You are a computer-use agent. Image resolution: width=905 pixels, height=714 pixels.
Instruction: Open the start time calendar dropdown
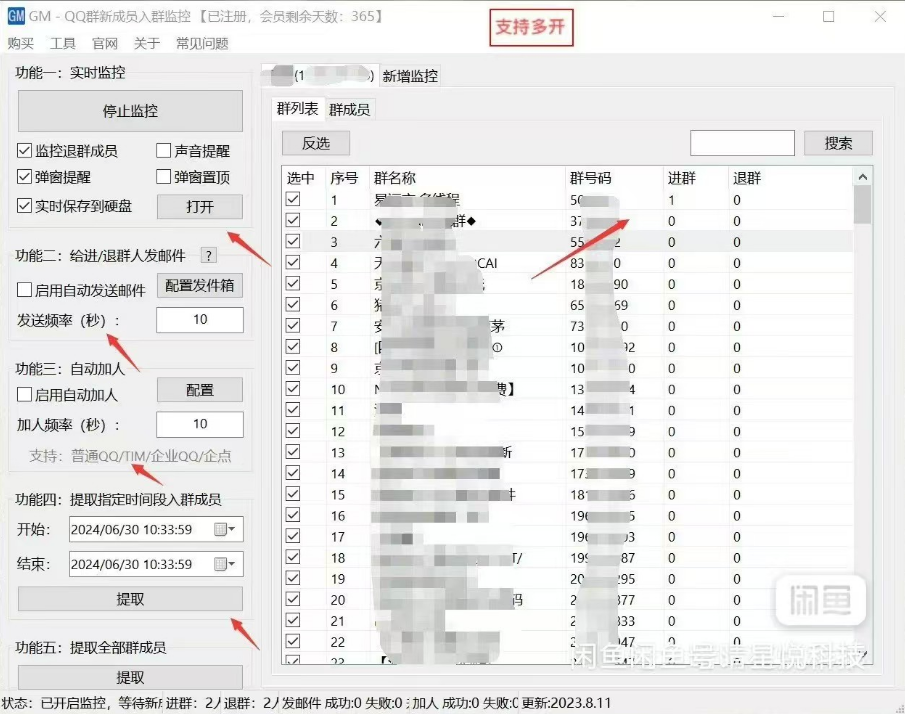click(x=225, y=529)
